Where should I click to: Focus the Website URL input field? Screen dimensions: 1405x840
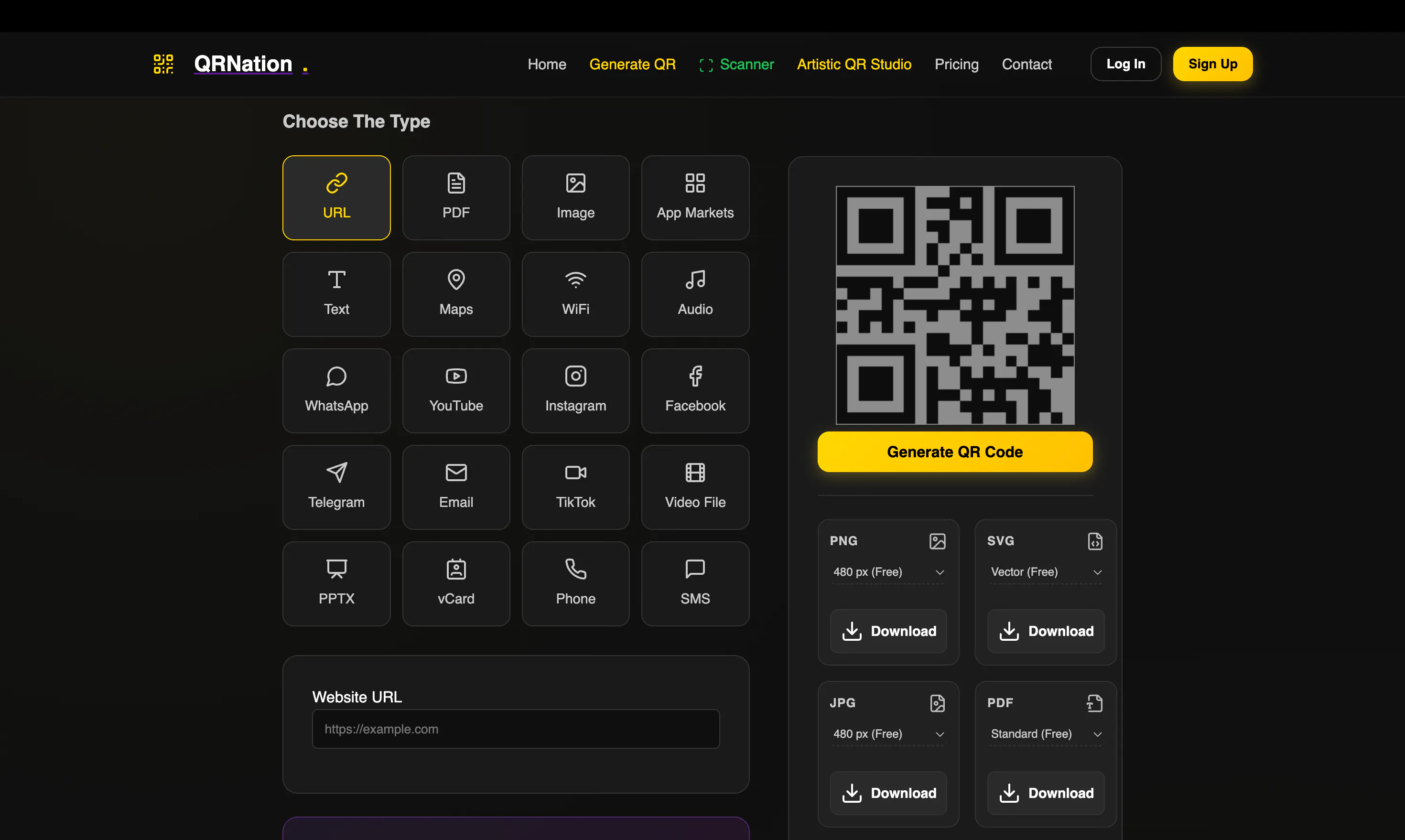click(x=516, y=729)
